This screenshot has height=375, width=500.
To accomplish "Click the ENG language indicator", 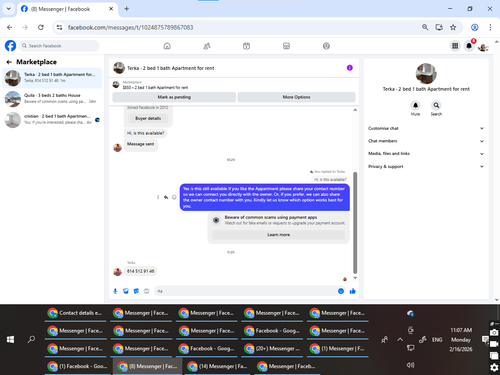I will point(437,340).
